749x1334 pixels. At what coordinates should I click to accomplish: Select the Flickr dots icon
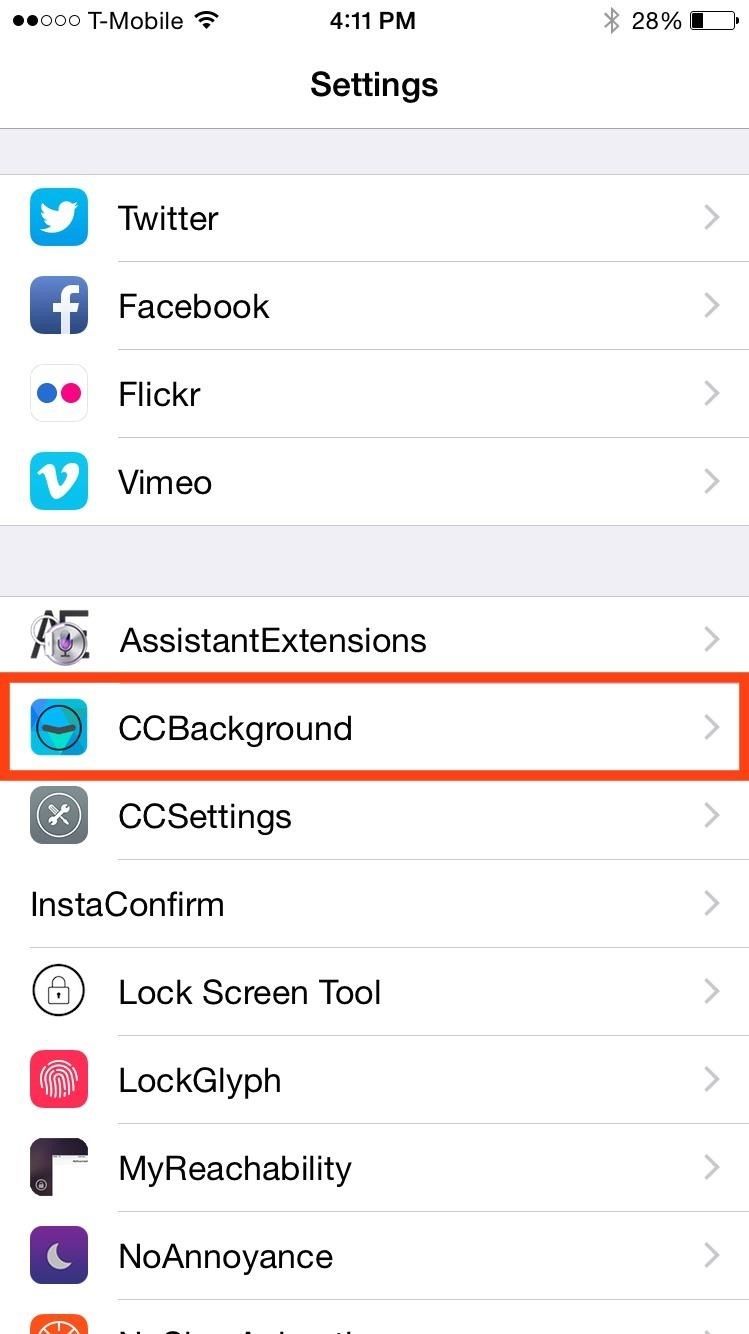[x=58, y=393]
